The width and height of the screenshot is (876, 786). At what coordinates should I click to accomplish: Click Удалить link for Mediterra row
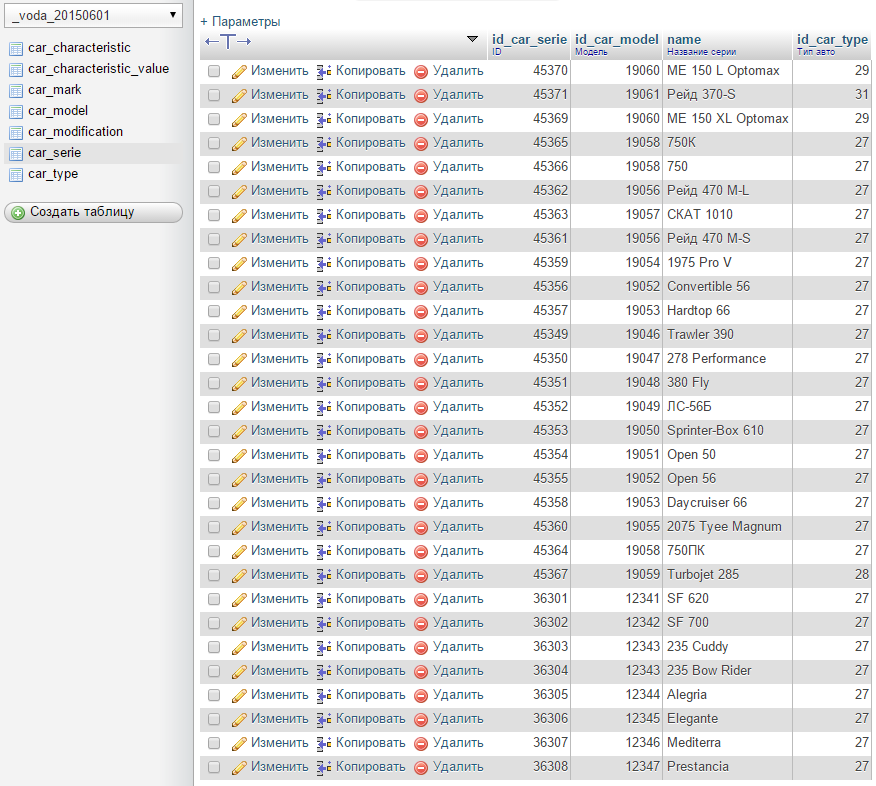tap(458, 743)
